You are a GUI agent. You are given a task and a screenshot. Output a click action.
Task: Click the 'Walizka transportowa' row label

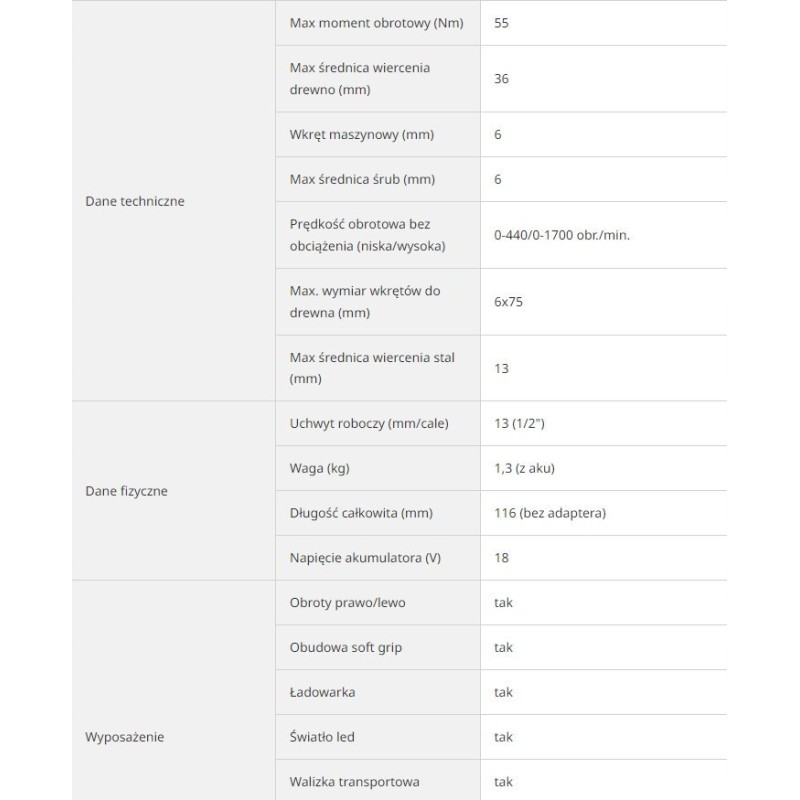[354, 782]
